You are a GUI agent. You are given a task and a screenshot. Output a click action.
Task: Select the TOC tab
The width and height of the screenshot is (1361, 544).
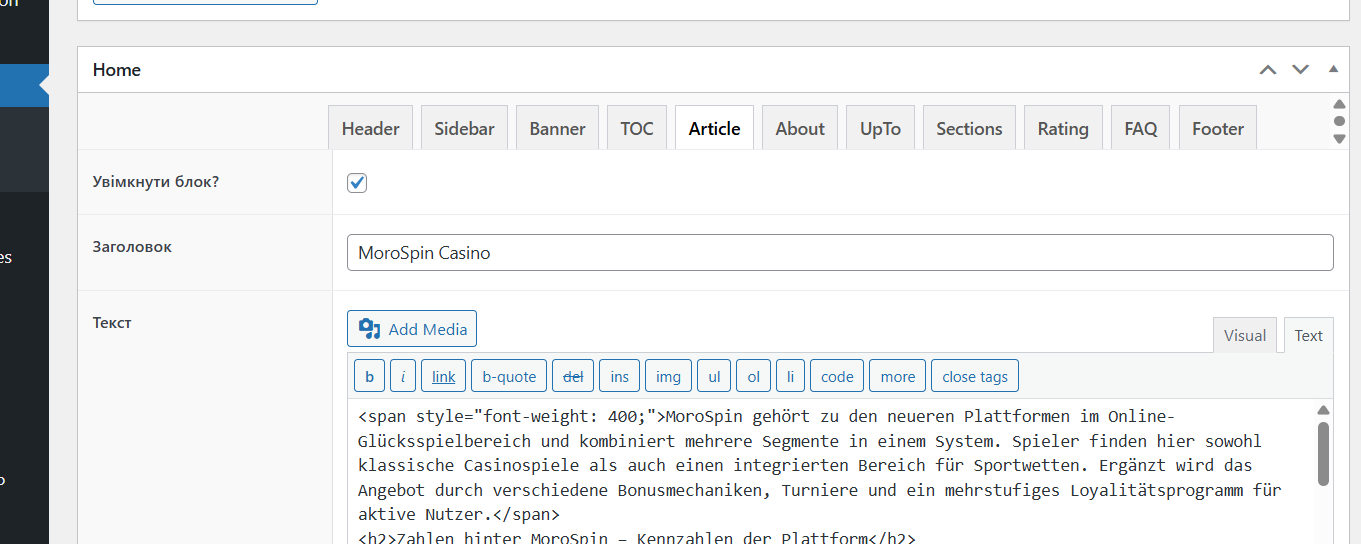[x=637, y=128]
